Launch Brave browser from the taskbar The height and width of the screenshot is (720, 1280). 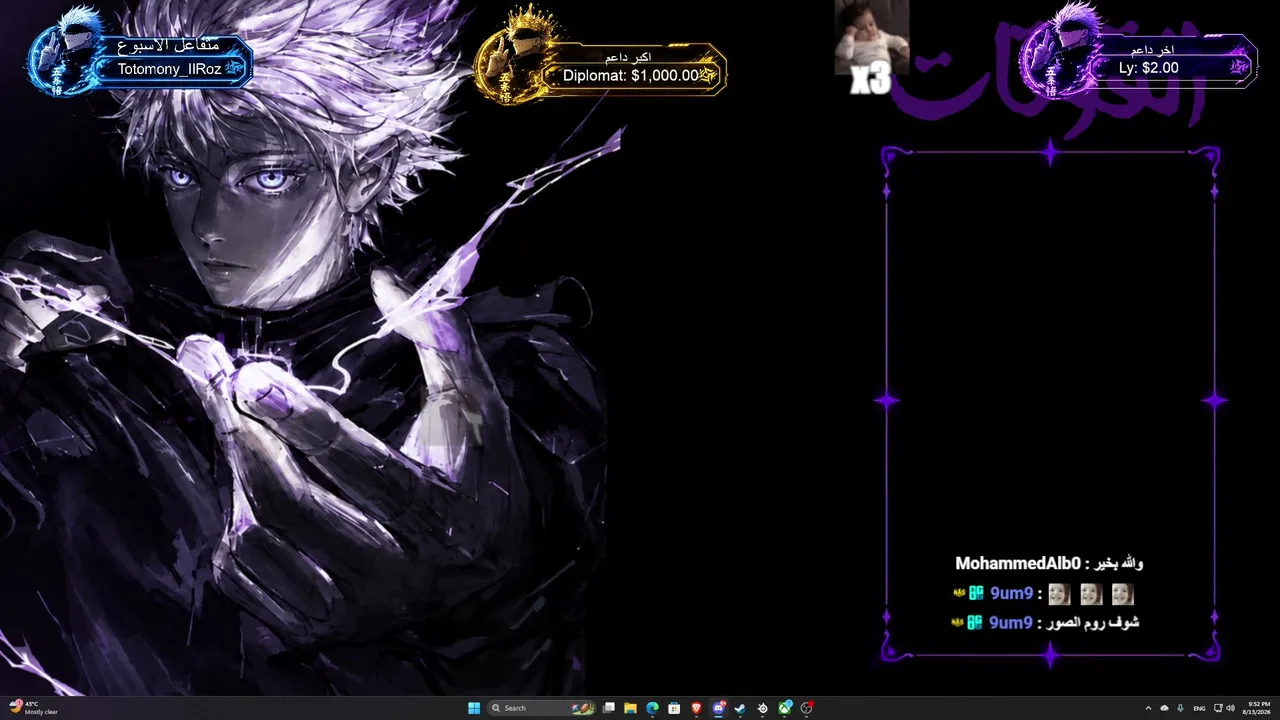pyautogui.click(x=697, y=708)
